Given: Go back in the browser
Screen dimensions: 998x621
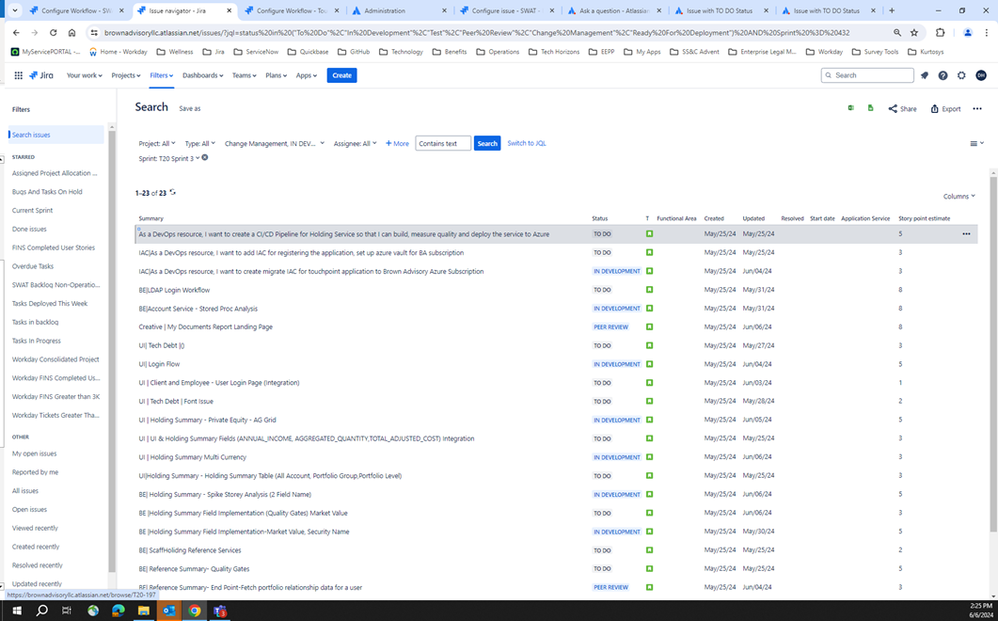Looking at the screenshot, I should pyautogui.click(x=16, y=32).
